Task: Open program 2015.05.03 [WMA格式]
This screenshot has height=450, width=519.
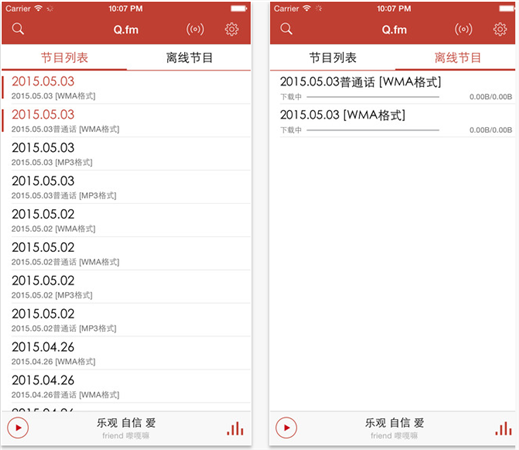Action: tap(126, 88)
